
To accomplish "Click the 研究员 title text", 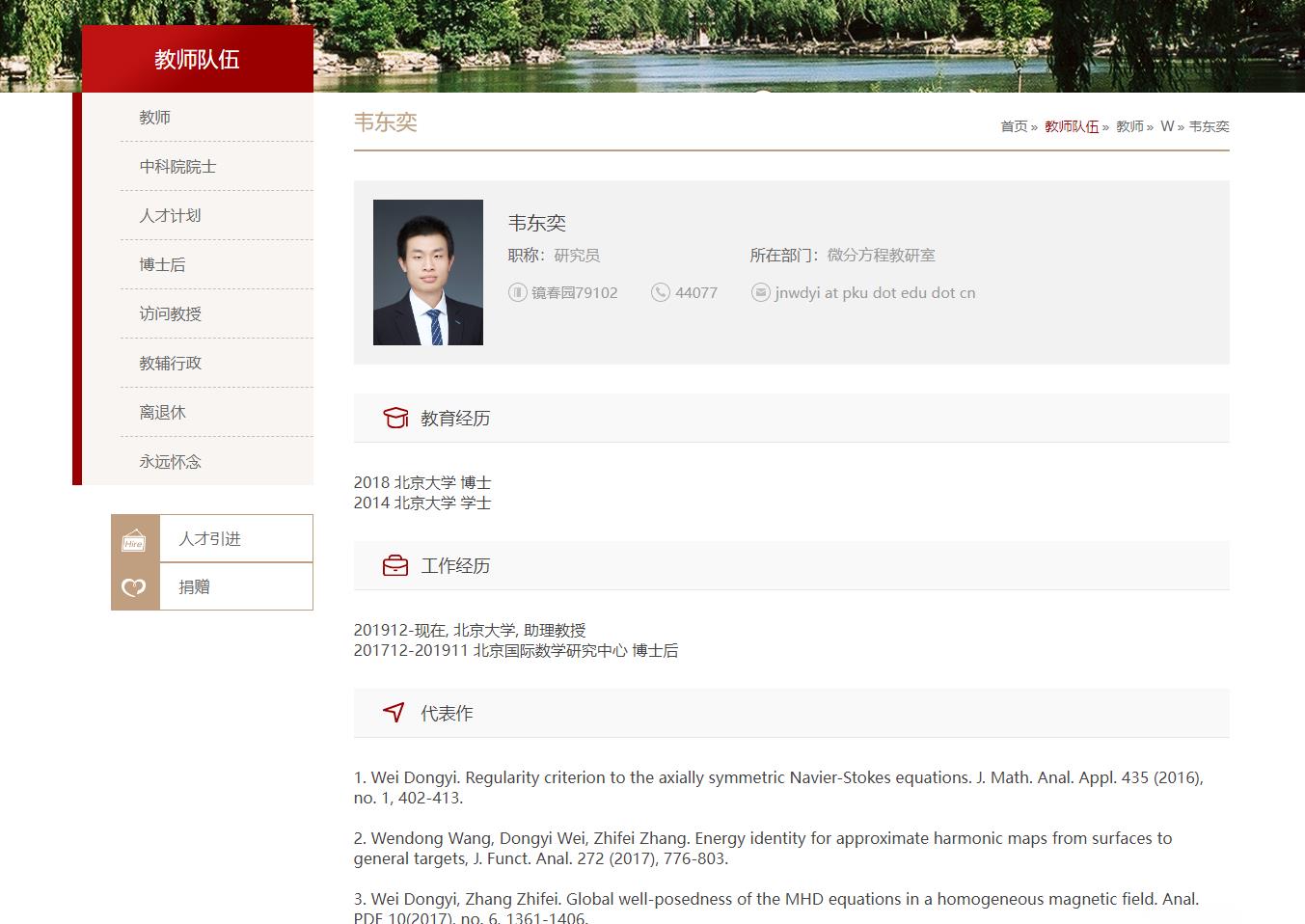I will [x=577, y=255].
